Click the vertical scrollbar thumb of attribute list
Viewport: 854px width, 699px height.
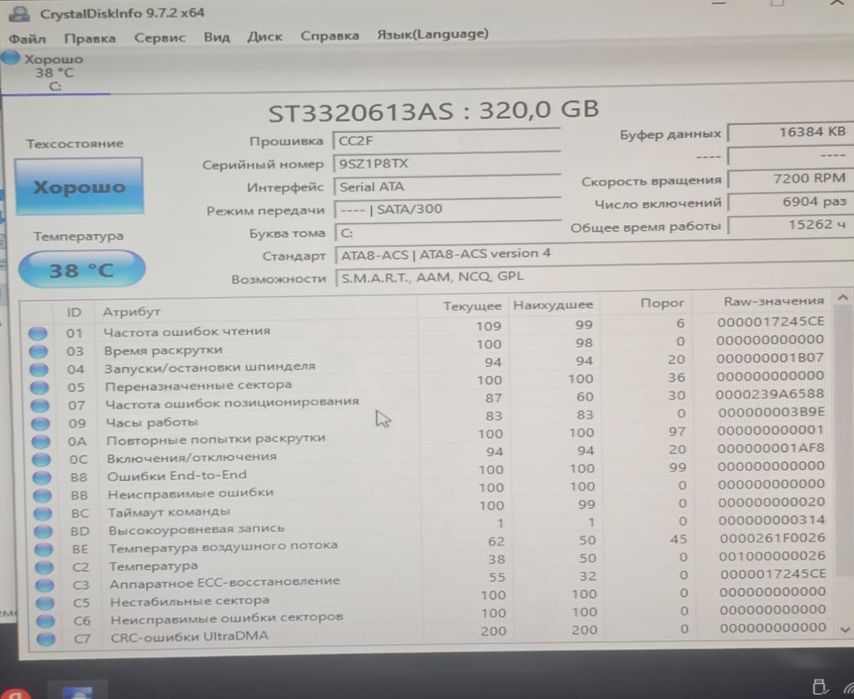click(844, 441)
